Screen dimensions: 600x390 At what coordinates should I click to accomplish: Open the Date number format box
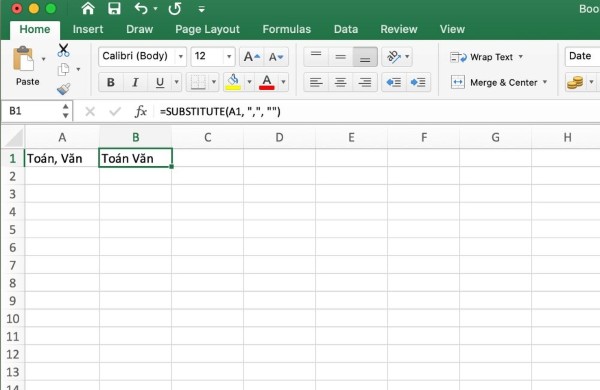582,56
